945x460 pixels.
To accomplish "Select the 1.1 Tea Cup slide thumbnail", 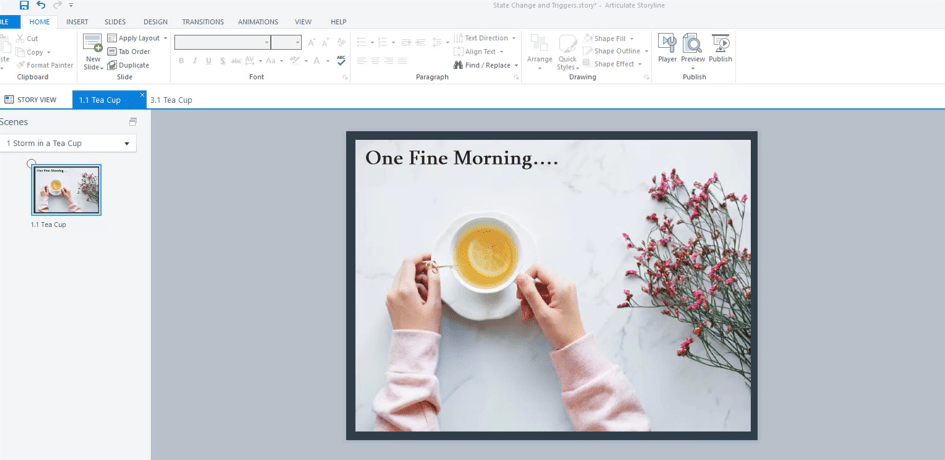I will (x=66, y=189).
